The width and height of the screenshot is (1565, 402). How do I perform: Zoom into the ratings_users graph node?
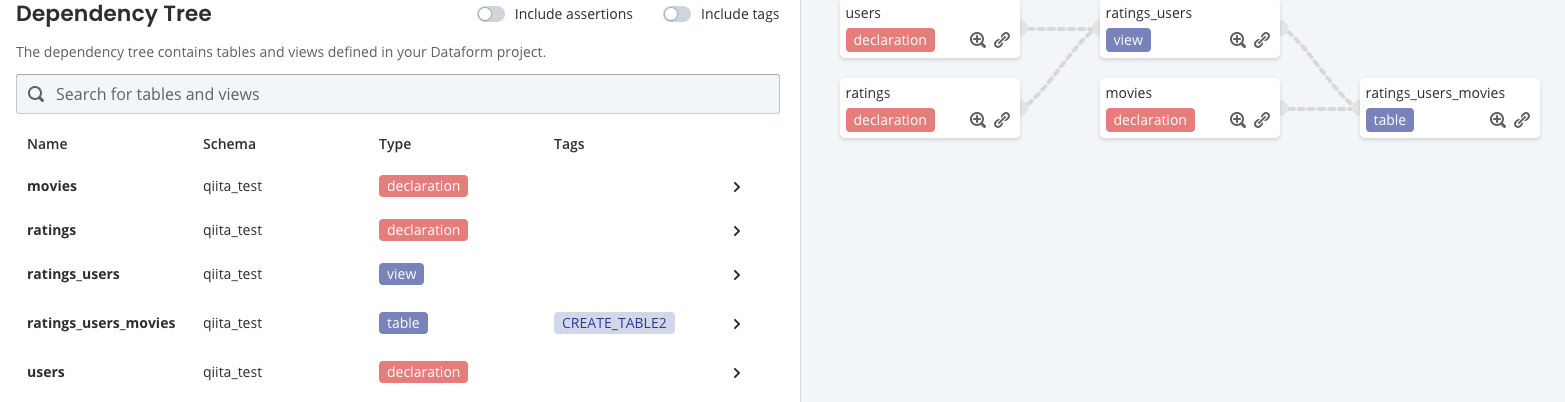(1238, 40)
